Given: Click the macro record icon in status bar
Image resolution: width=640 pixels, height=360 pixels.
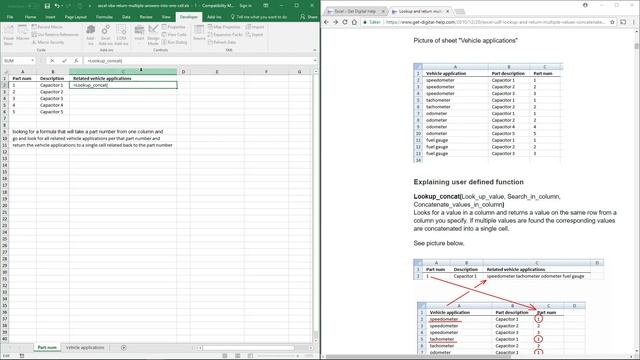Looking at the screenshot, I should (22, 356).
